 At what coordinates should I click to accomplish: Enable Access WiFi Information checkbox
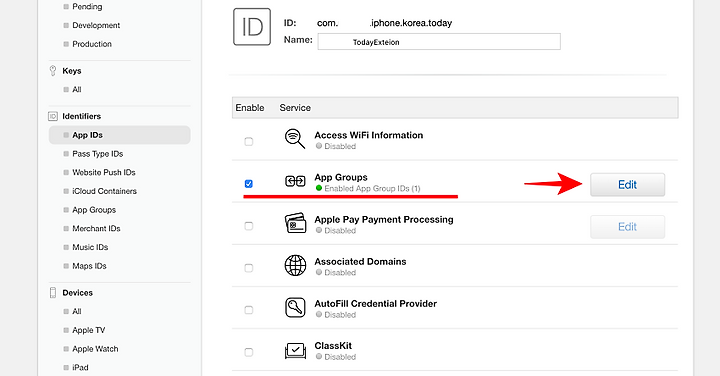tap(248, 141)
